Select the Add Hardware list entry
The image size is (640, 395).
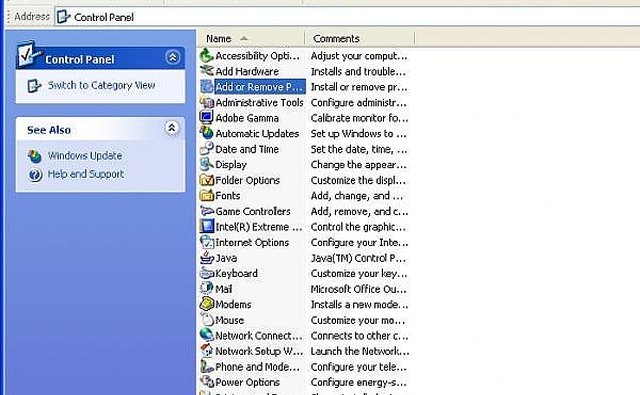pyautogui.click(x=247, y=71)
